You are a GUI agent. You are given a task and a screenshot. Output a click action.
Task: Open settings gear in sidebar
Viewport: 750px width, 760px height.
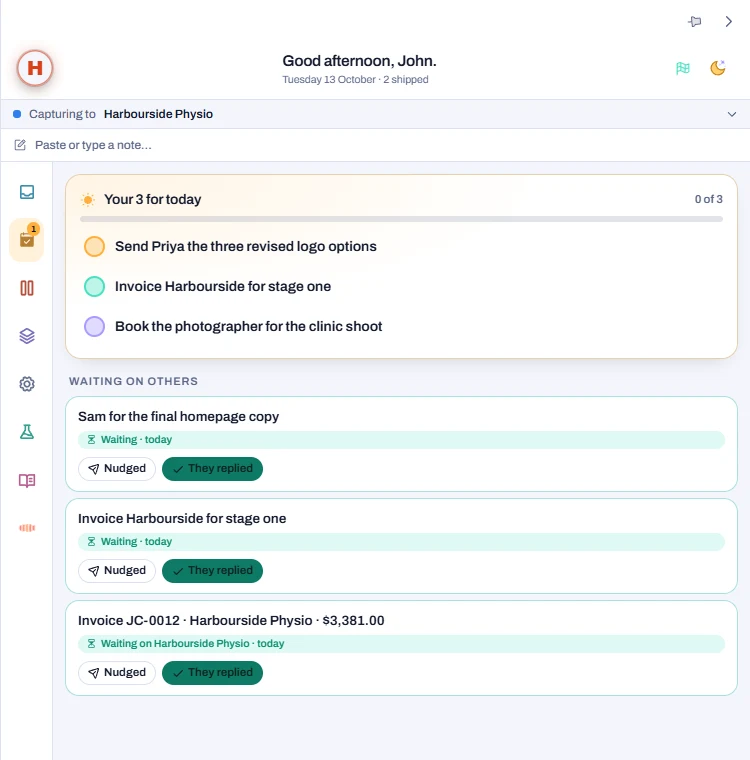[27, 384]
